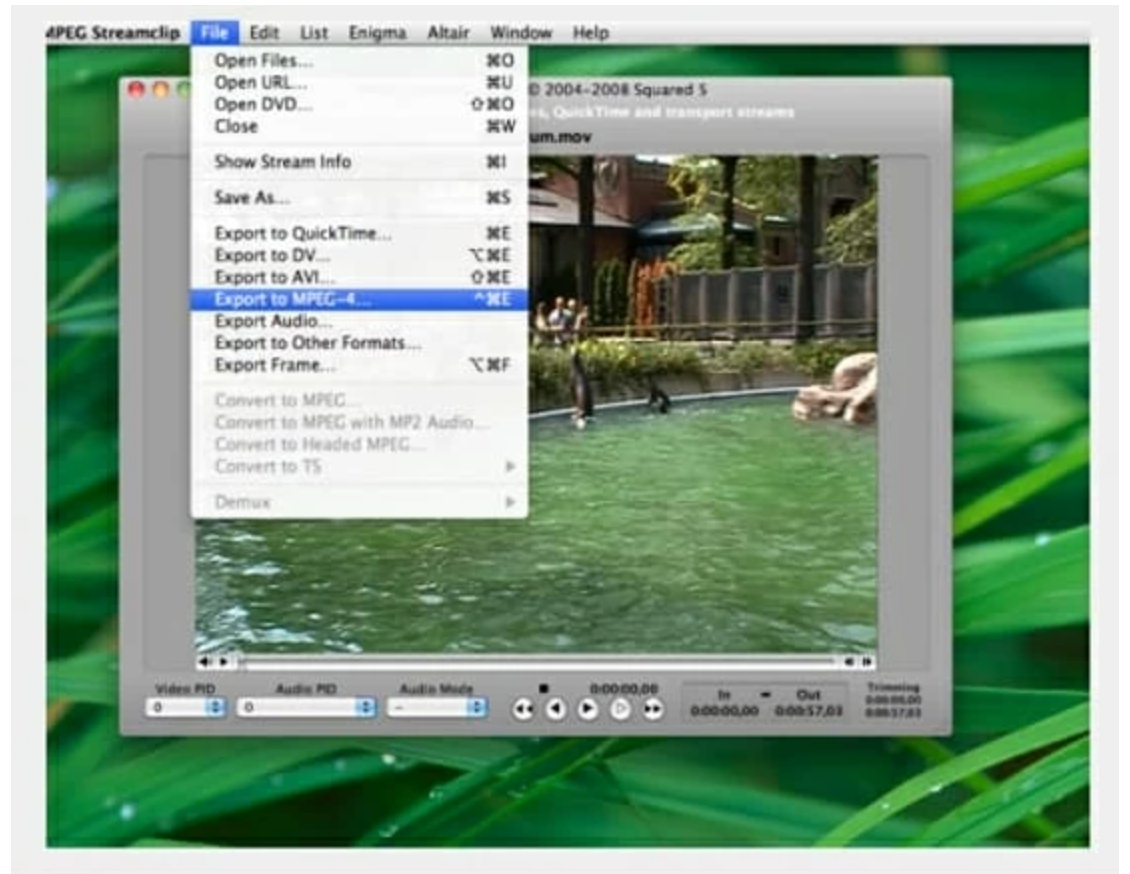Open the MPEG Streamclip application menu
The height and width of the screenshot is (874, 1130).
click(113, 32)
